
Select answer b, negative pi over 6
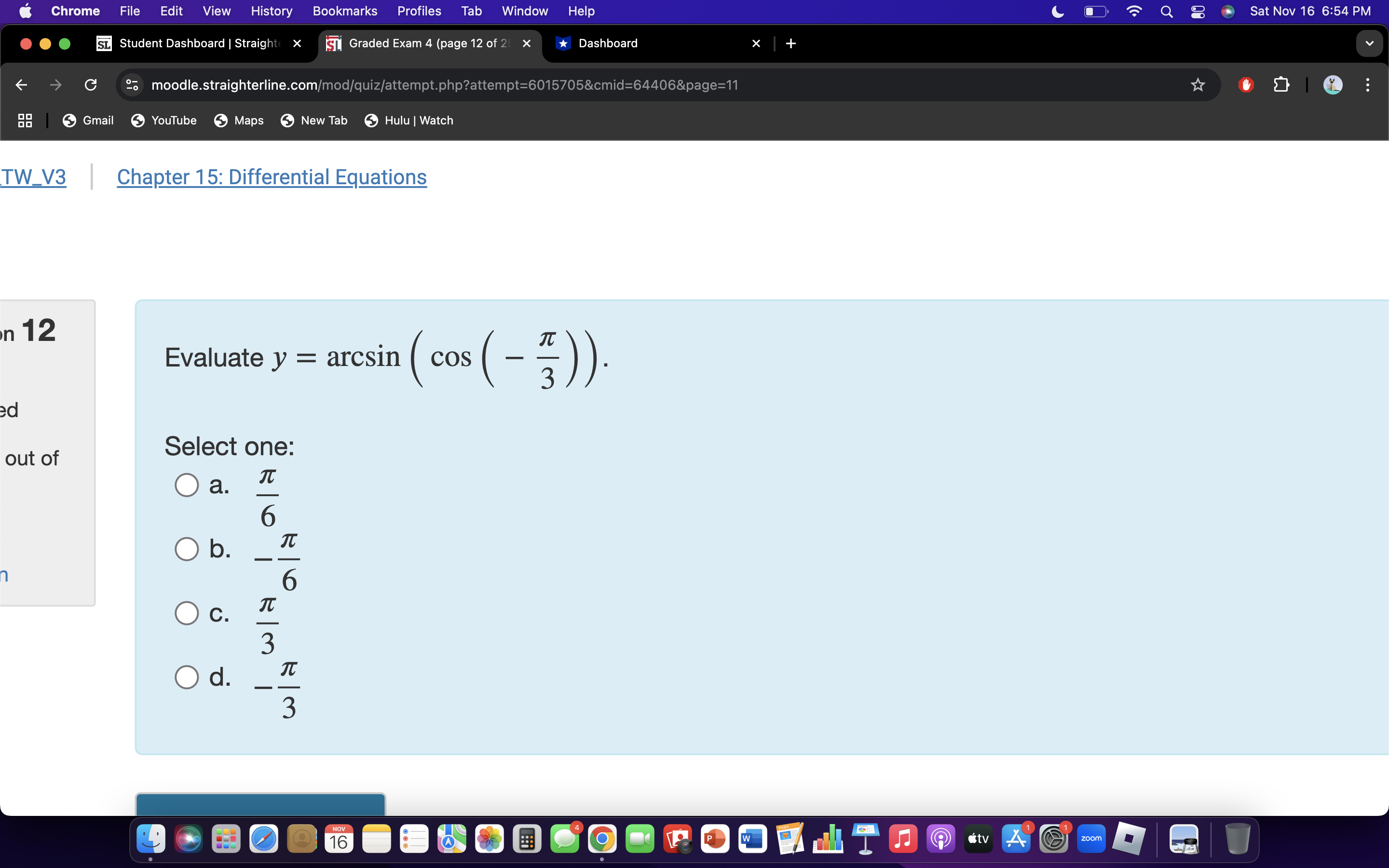pos(187,549)
